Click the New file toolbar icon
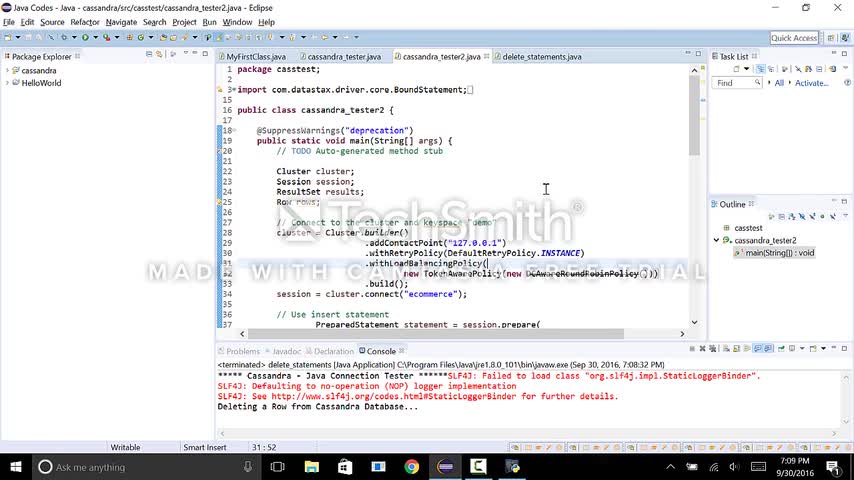 8,37
